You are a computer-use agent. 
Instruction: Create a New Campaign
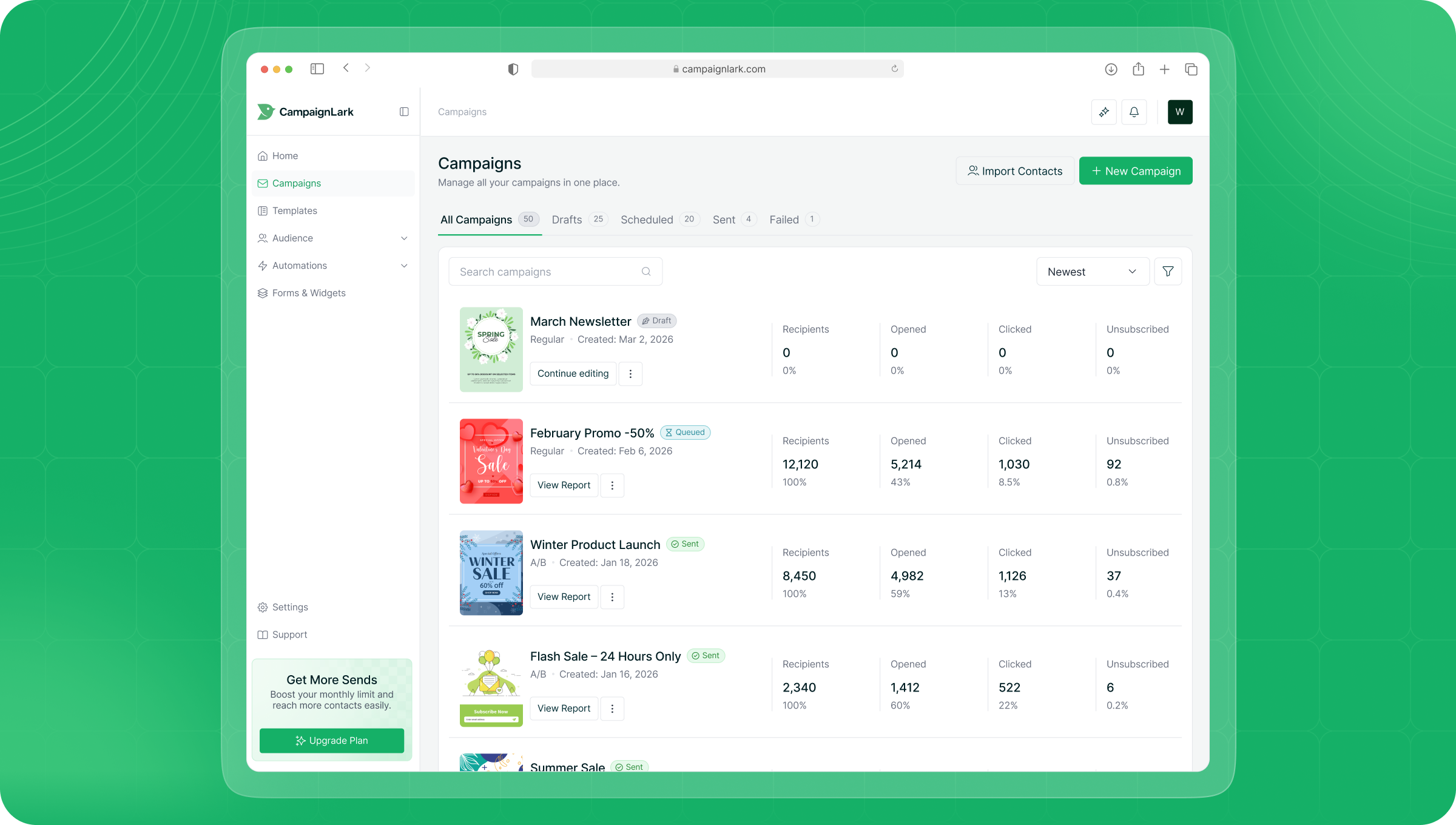coord(1135,170)
